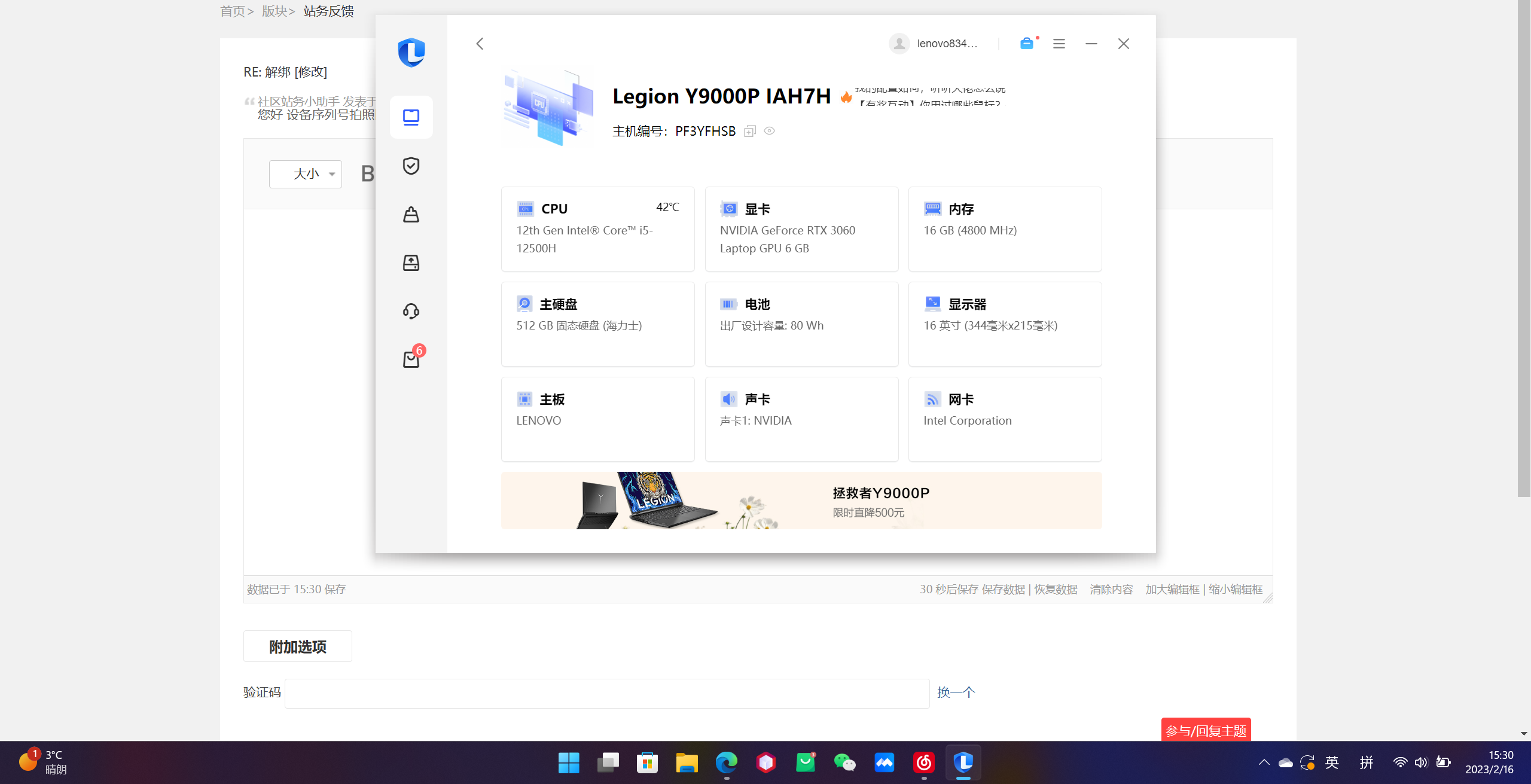
Task: Click the flame hot-topic icon
Action: click(846, 96)
